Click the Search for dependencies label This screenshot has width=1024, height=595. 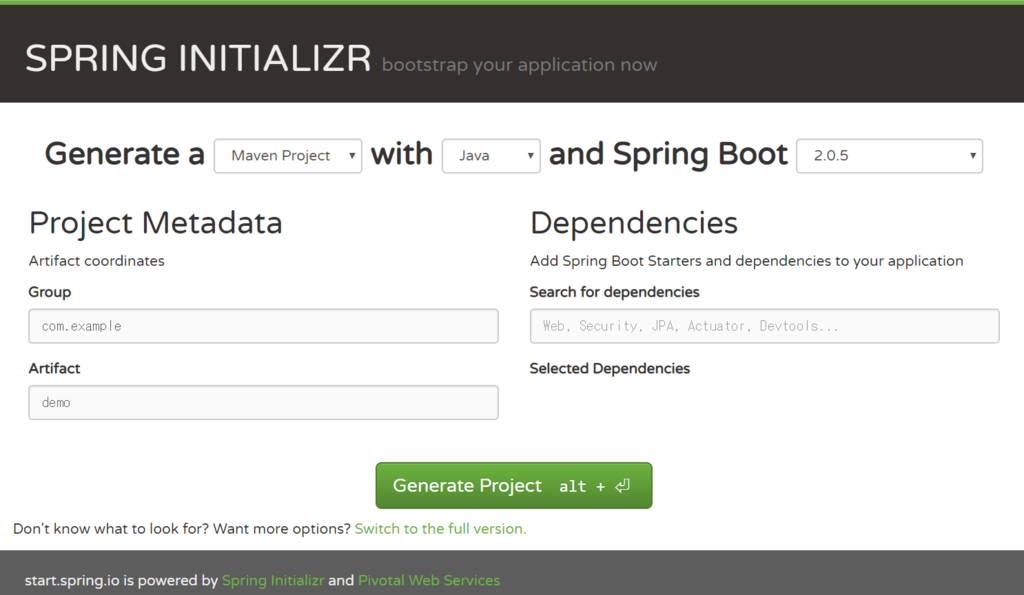(x=615, y=292)
